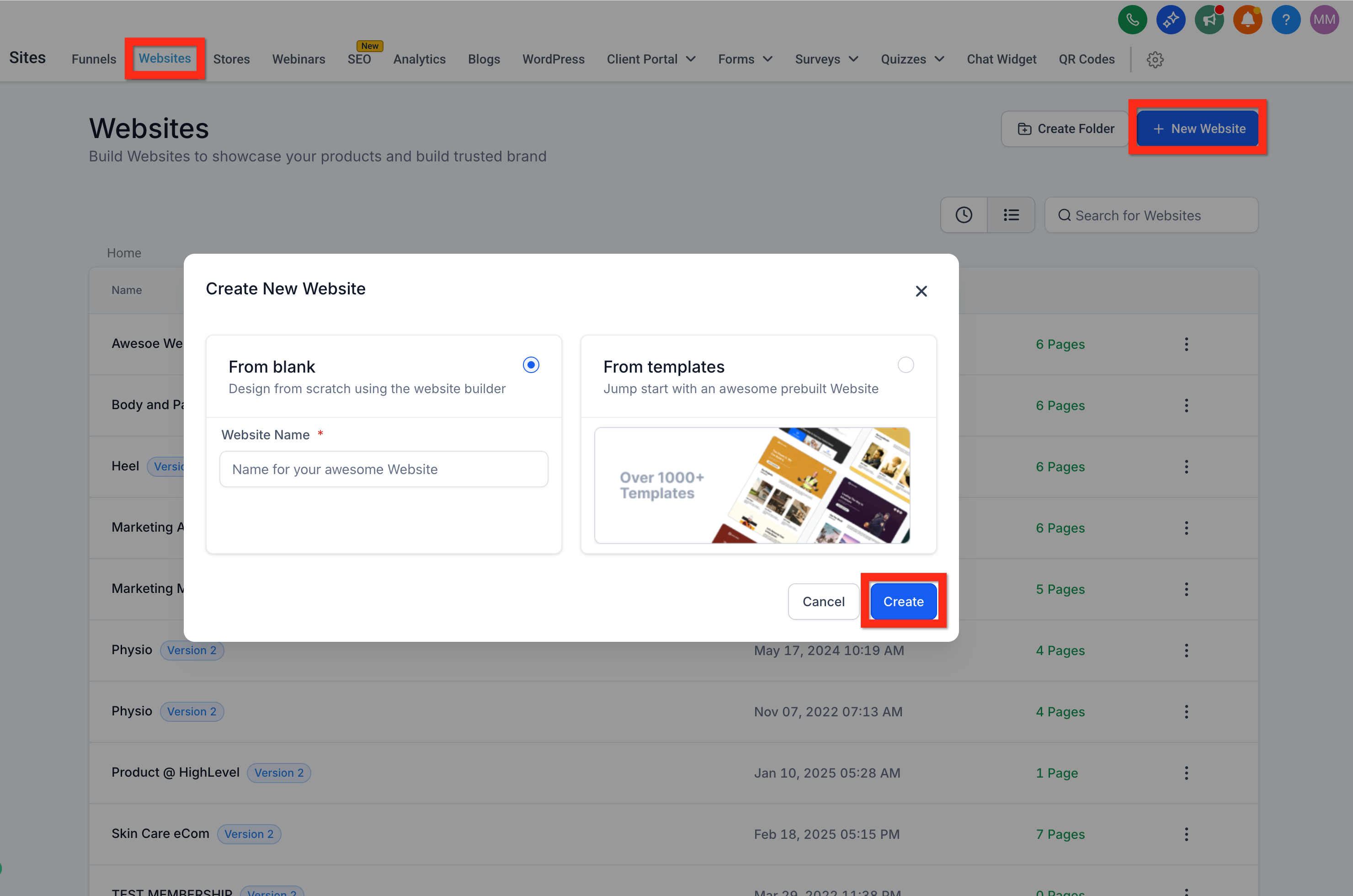Open the help question mark icon
Screen dimensions: 1353x896
click(x=1286, y=19)
